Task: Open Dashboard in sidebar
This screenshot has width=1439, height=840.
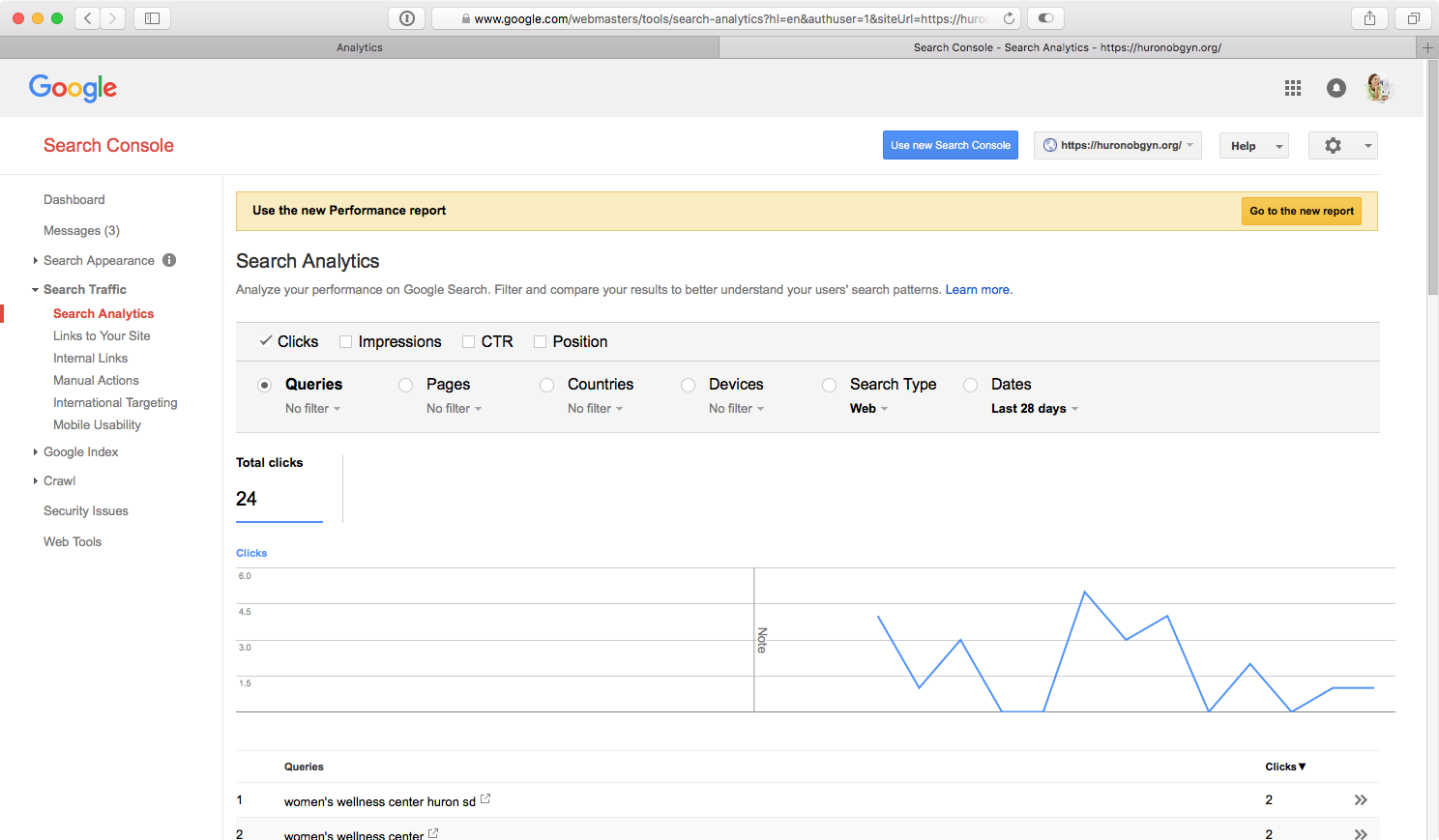Action: pyautogui.click(x=74, y=200)
